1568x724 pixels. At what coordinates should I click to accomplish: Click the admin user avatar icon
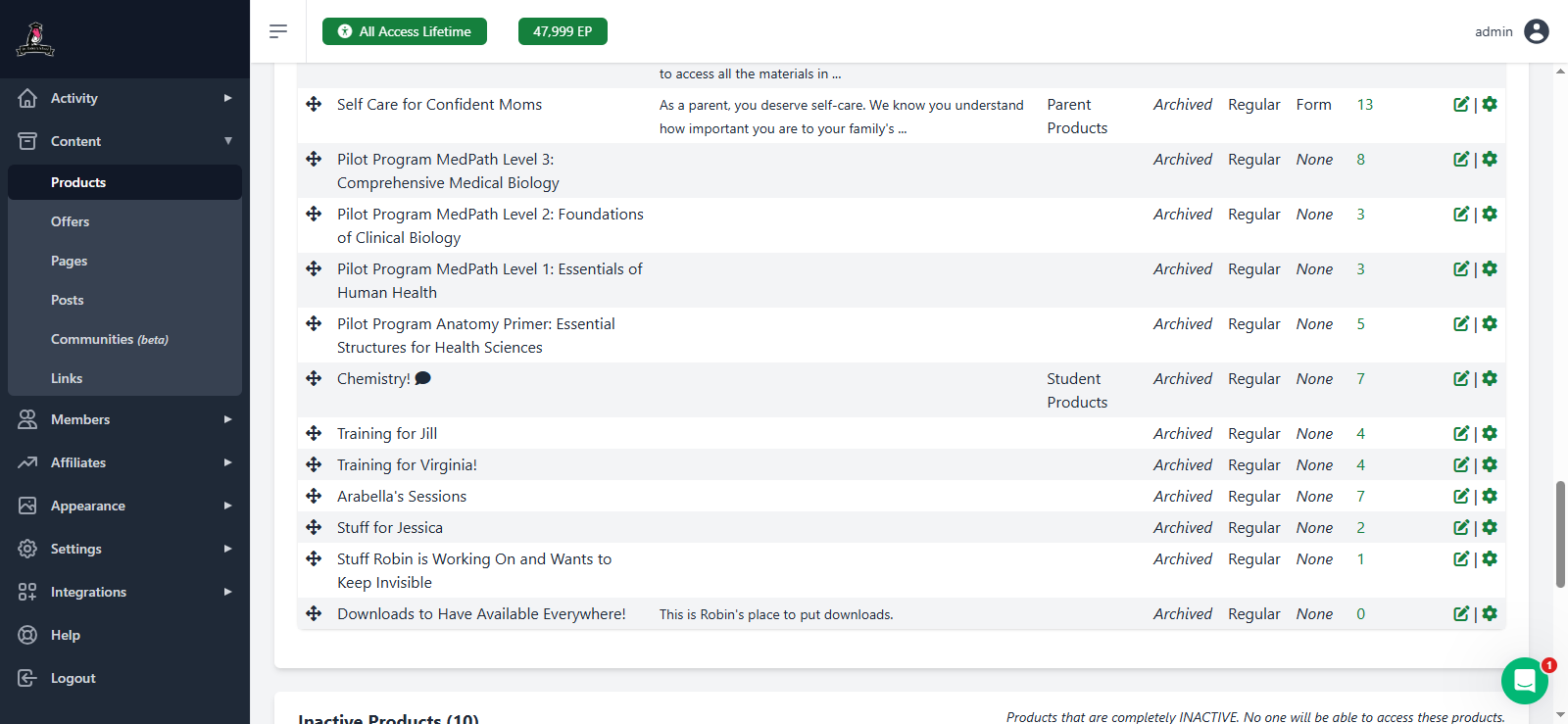tap(1537, 31)
